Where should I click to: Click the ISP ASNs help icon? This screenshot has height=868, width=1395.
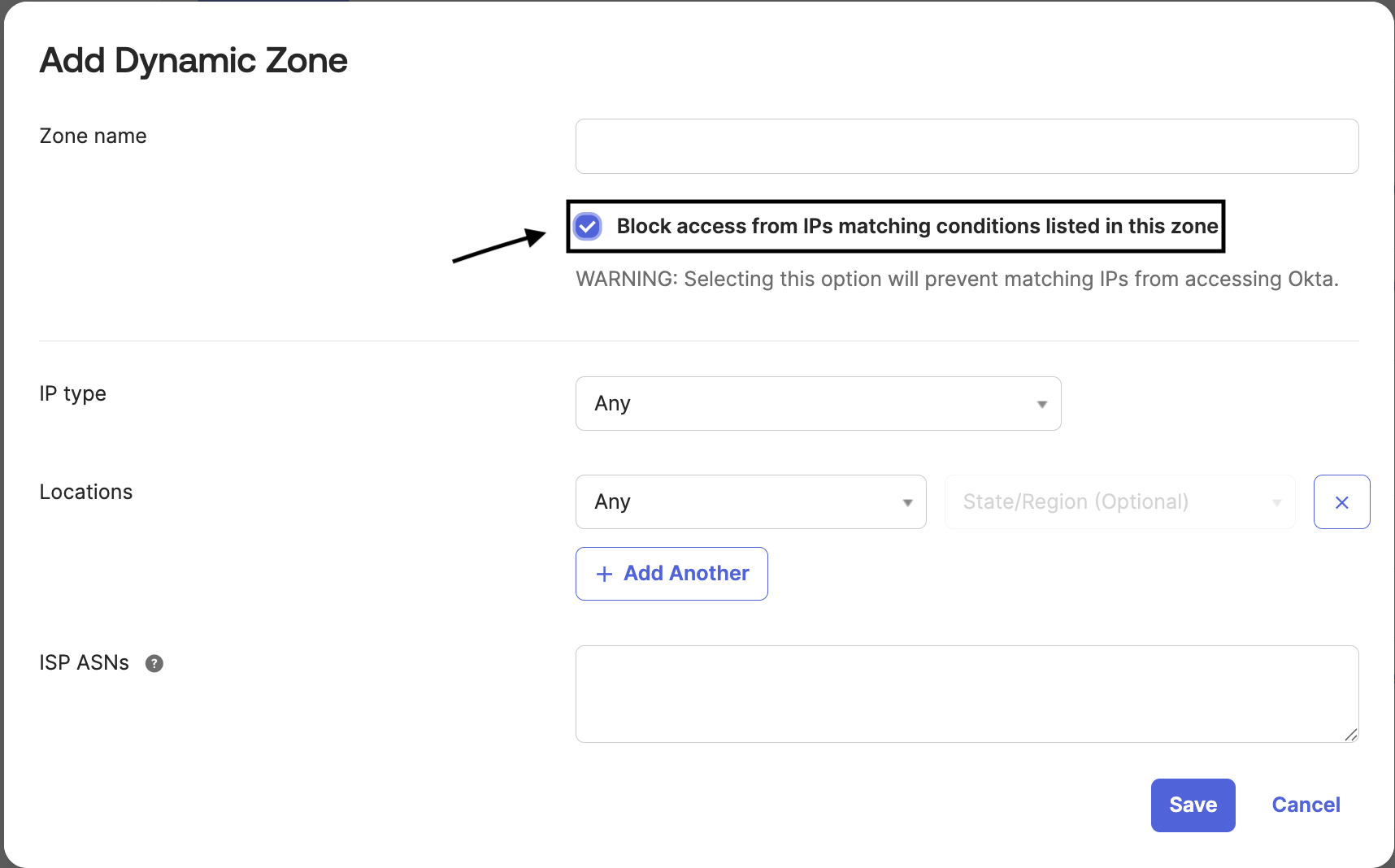click(x=154, y=663)
